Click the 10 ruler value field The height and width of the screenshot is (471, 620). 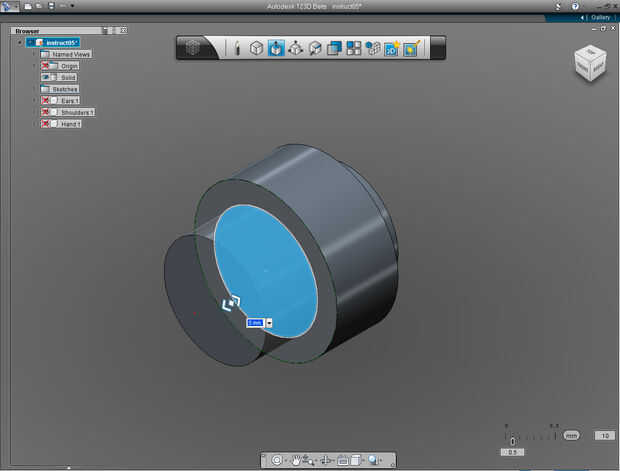(x=605, y=435)
